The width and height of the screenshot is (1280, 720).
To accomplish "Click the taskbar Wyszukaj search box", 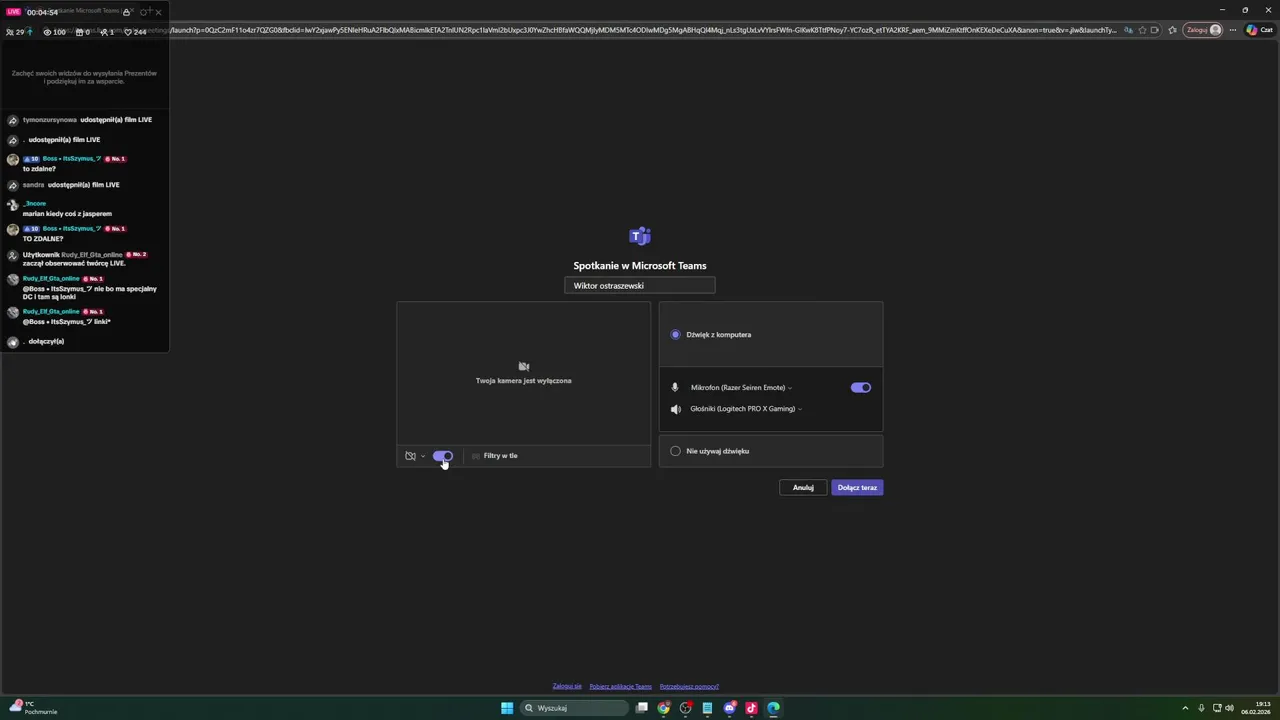I will 574,708.
